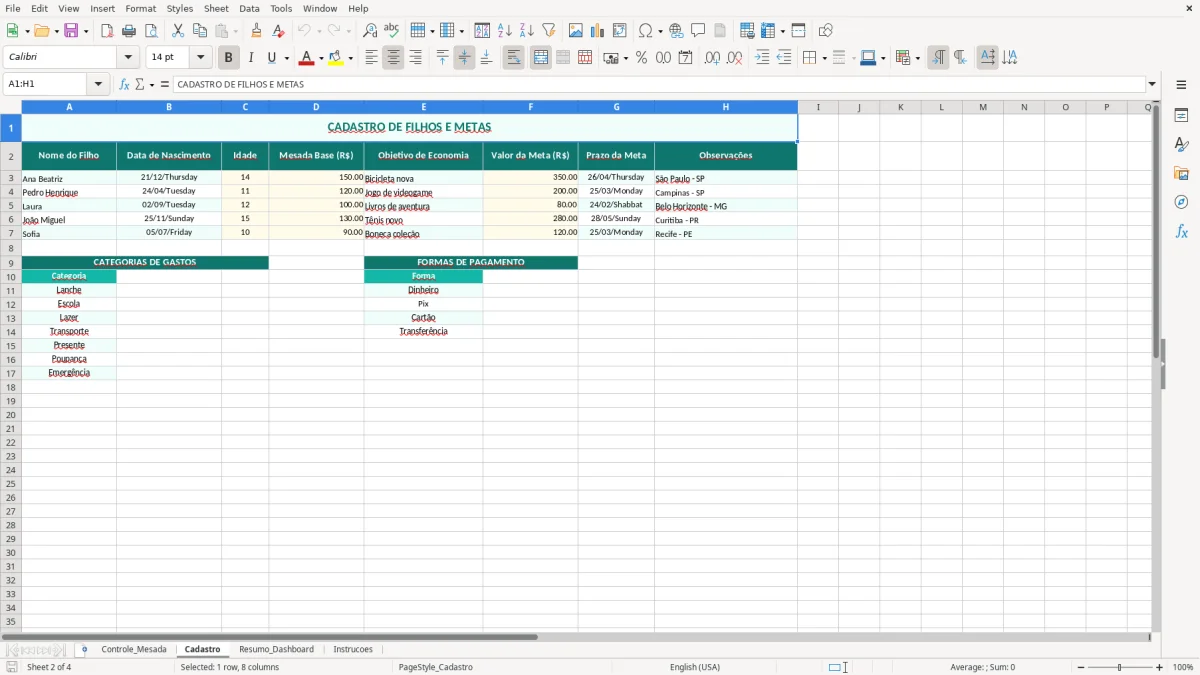Open the Sort dialog
This screenshot has height=675, width=1200.
[482, 31]
